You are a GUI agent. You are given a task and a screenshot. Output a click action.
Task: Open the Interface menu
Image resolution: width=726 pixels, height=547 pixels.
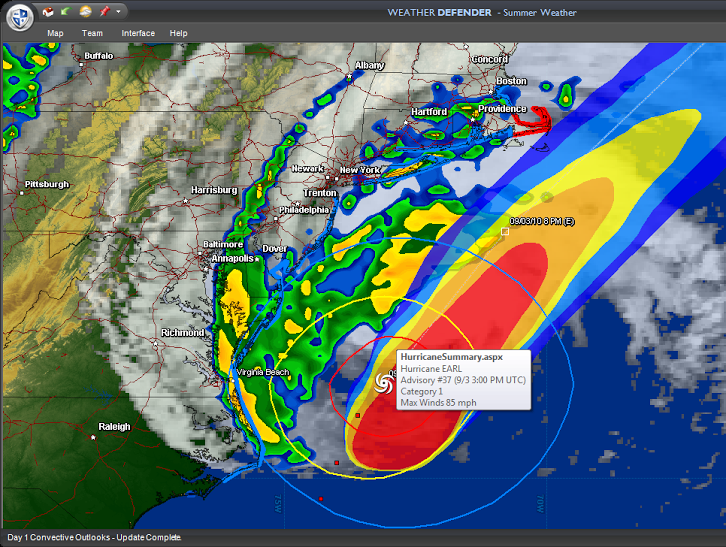[138, 33]
